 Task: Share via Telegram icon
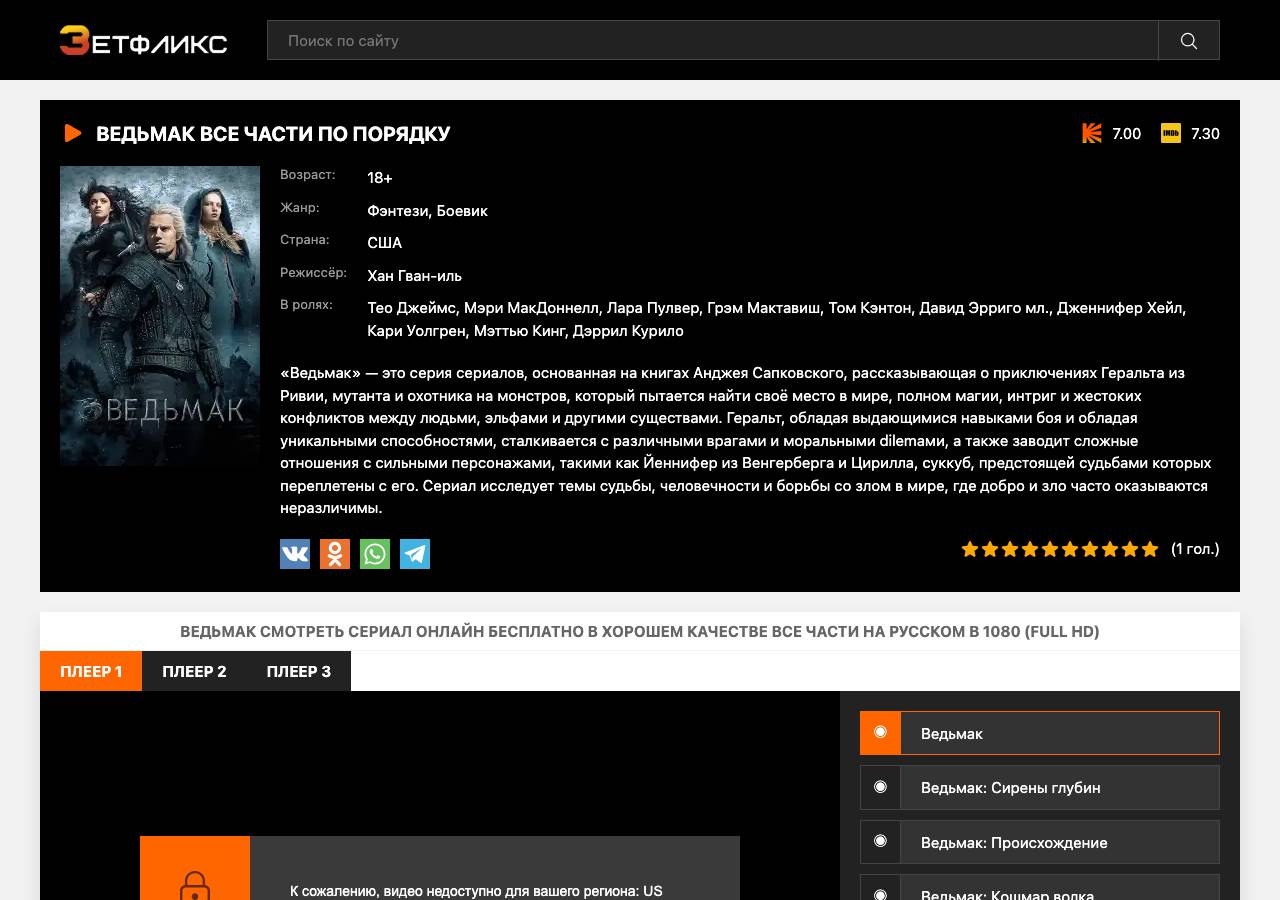415,554
